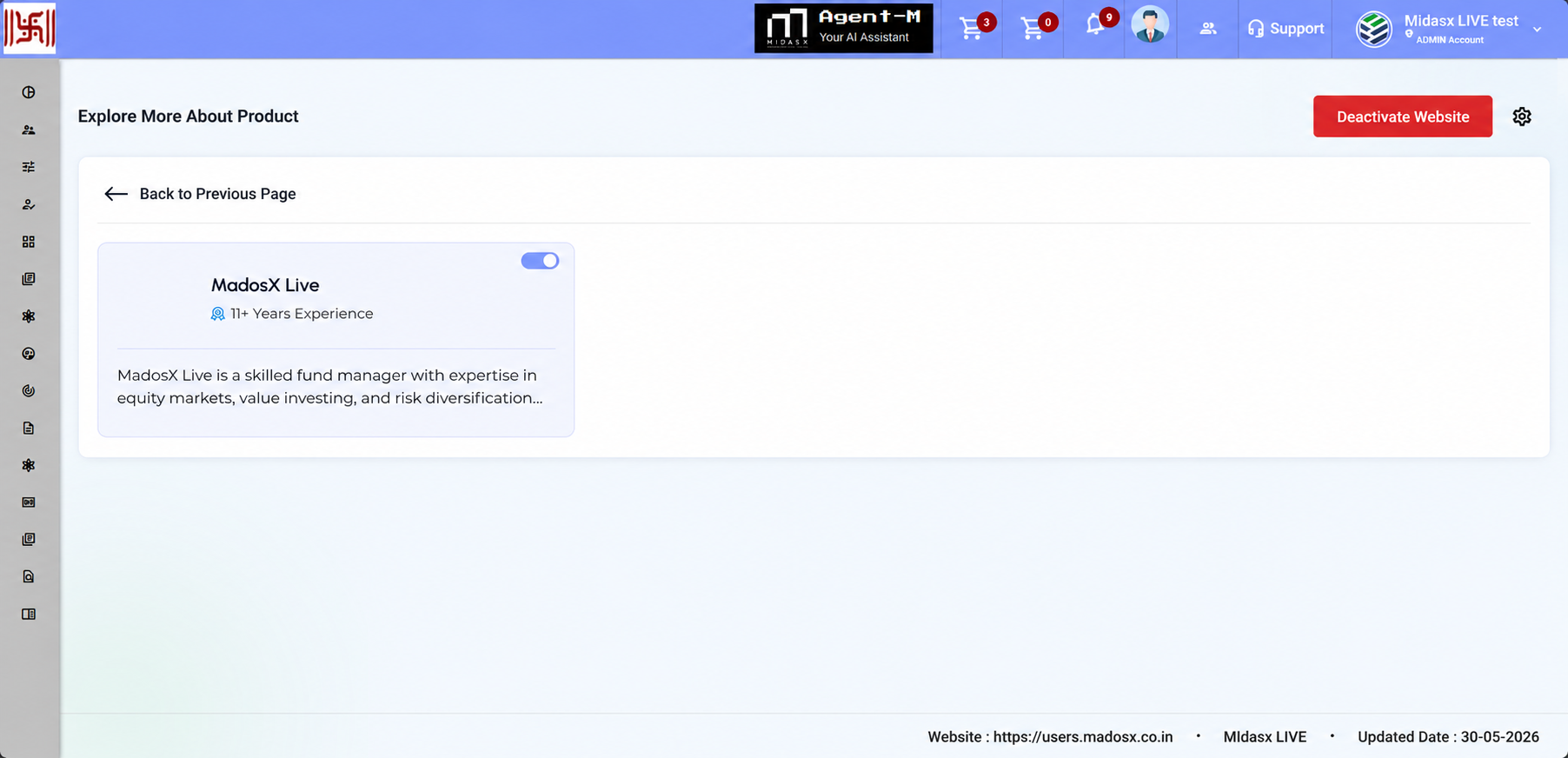This screenshot has width=1568, height=758.
Task: Open the spiral target sidebar icon
Action: coord(29,391)
